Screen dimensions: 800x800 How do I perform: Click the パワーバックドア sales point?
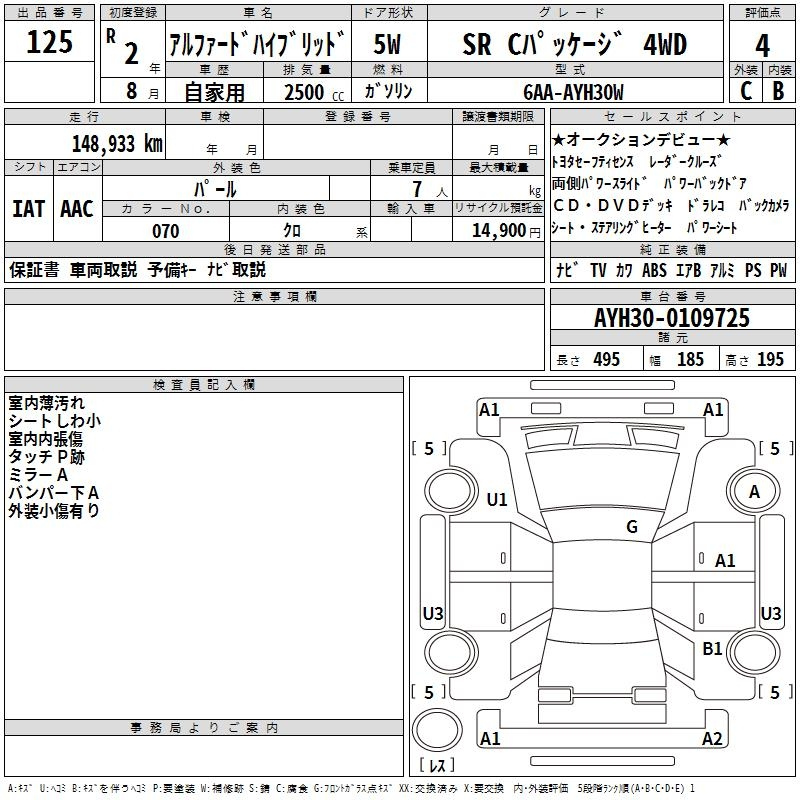(x=706, y=184)
